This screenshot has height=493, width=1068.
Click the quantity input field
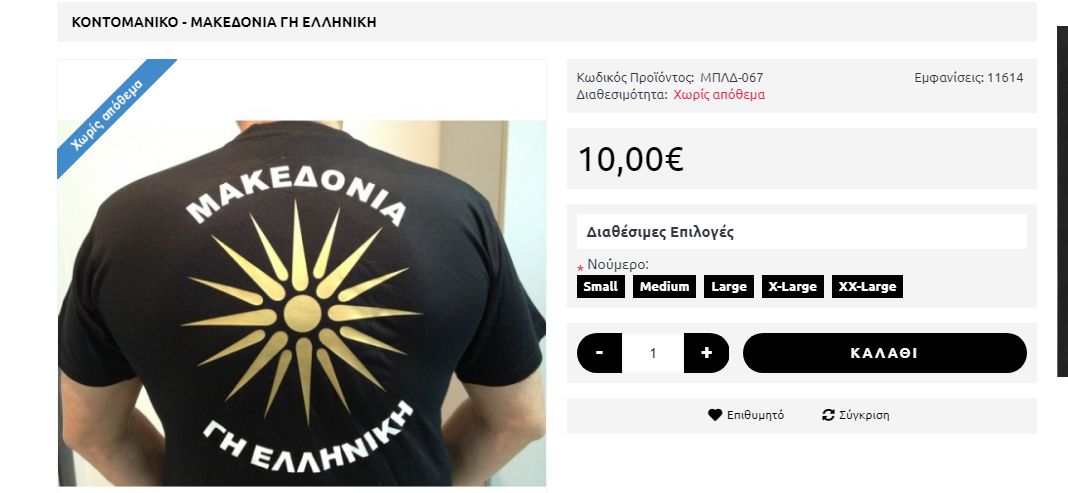(653, 353)
